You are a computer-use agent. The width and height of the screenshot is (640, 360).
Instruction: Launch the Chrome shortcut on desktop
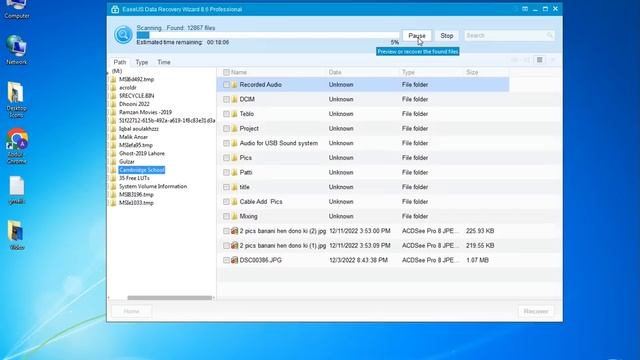[17, 147]
